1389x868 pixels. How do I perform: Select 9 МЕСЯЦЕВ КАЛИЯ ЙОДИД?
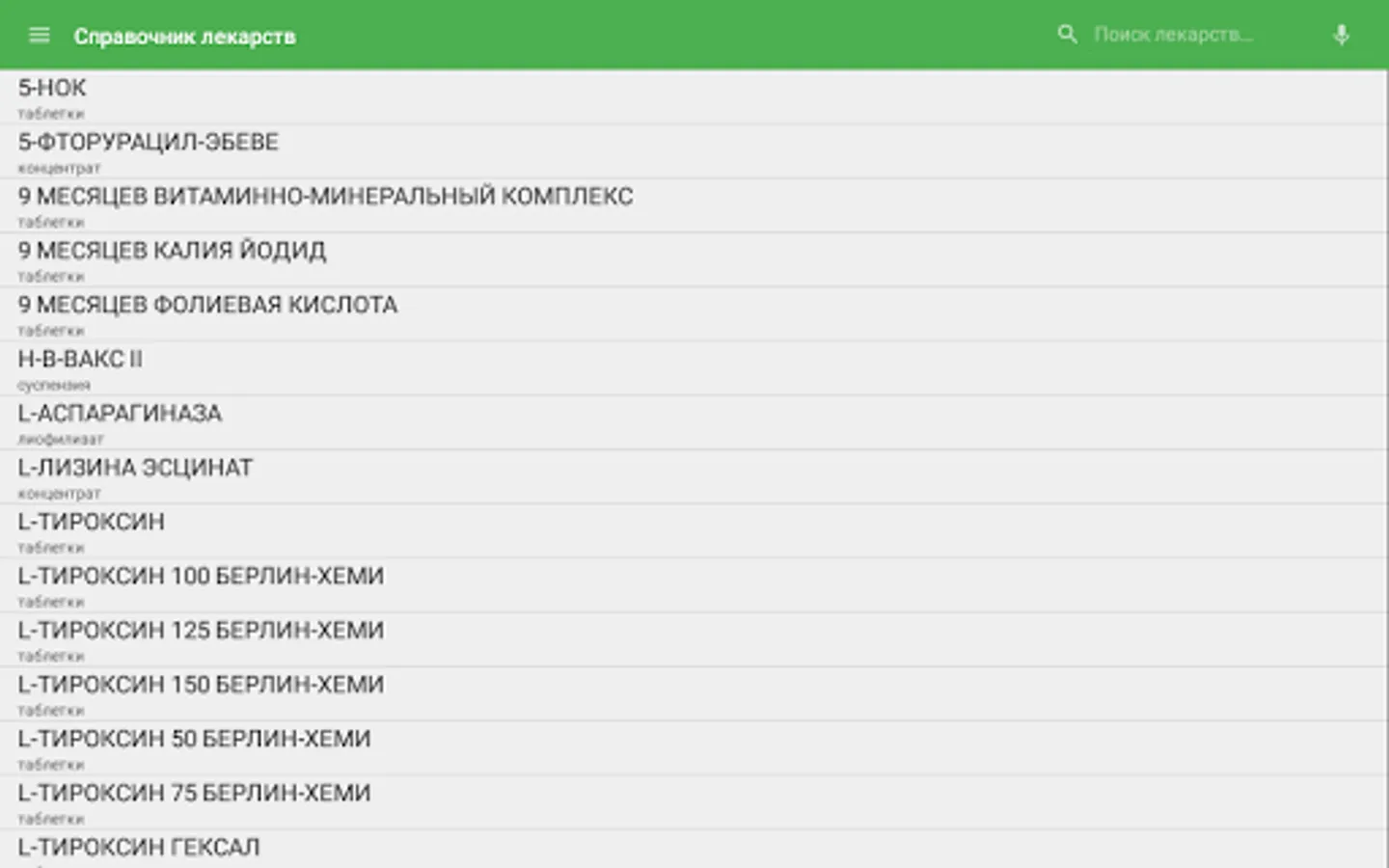point(694,259)
